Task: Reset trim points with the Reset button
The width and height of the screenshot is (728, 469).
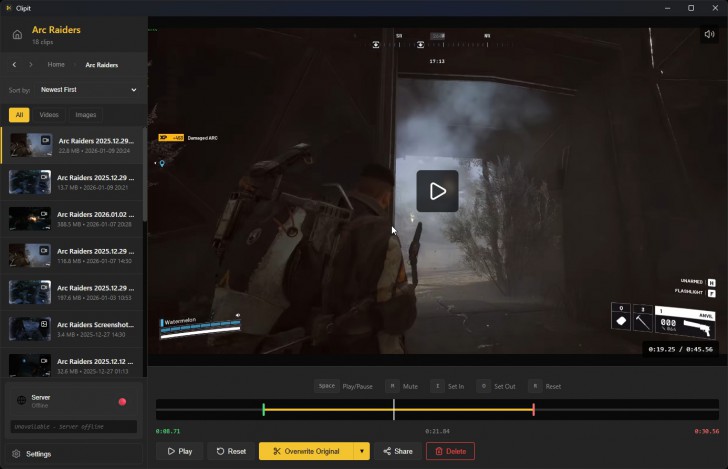Action: (231, 451)
